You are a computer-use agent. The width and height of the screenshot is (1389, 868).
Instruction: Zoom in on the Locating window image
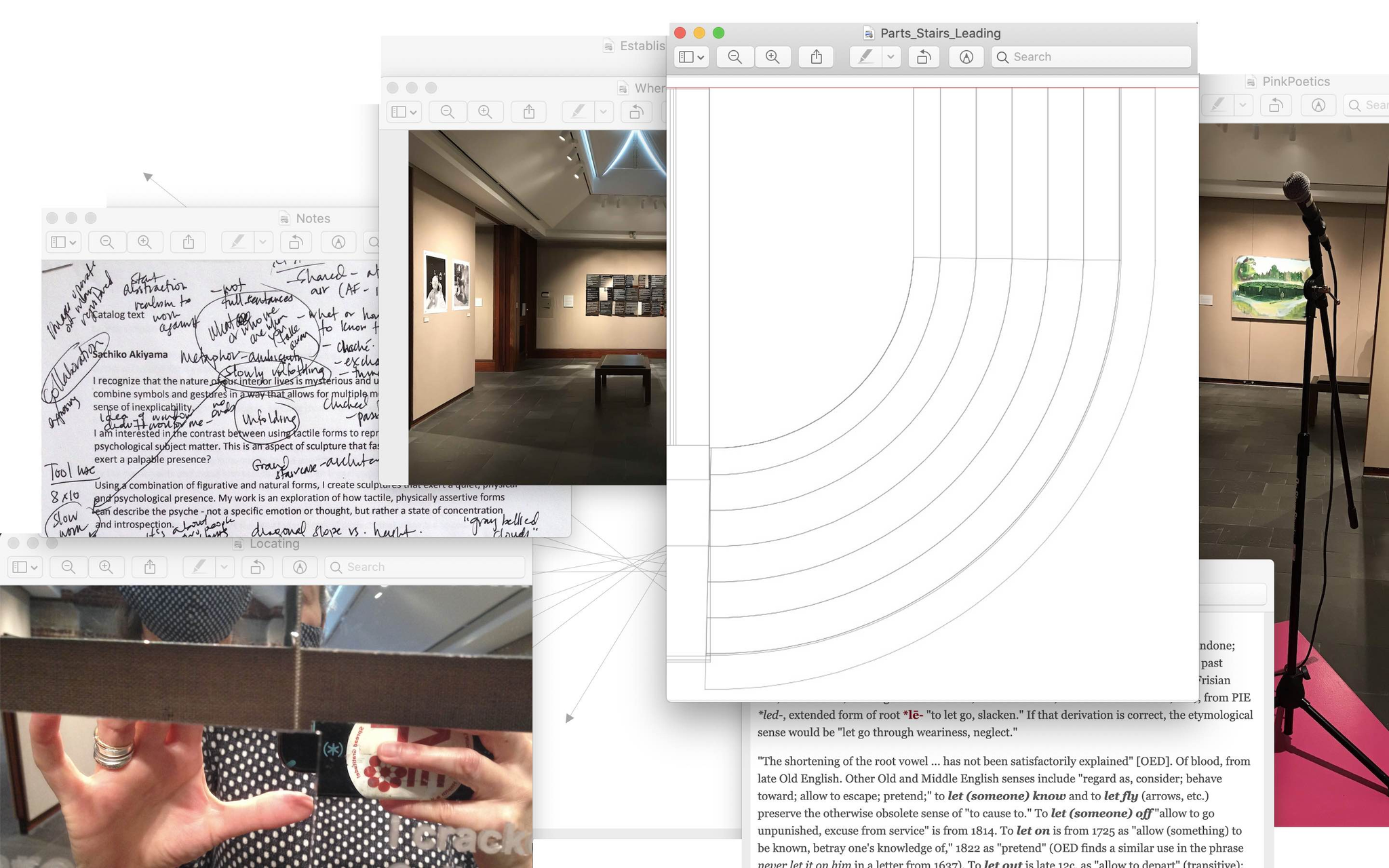(x=106, y=567)
